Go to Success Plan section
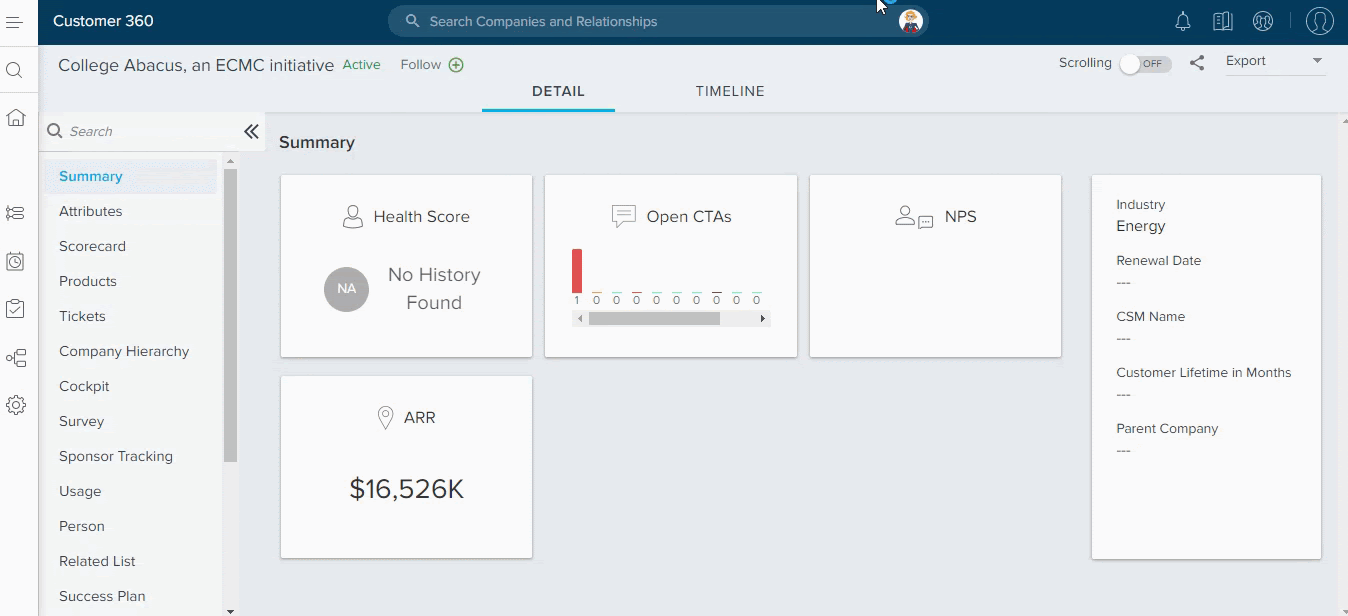The image size is (1348, 616). pos(102,596)
